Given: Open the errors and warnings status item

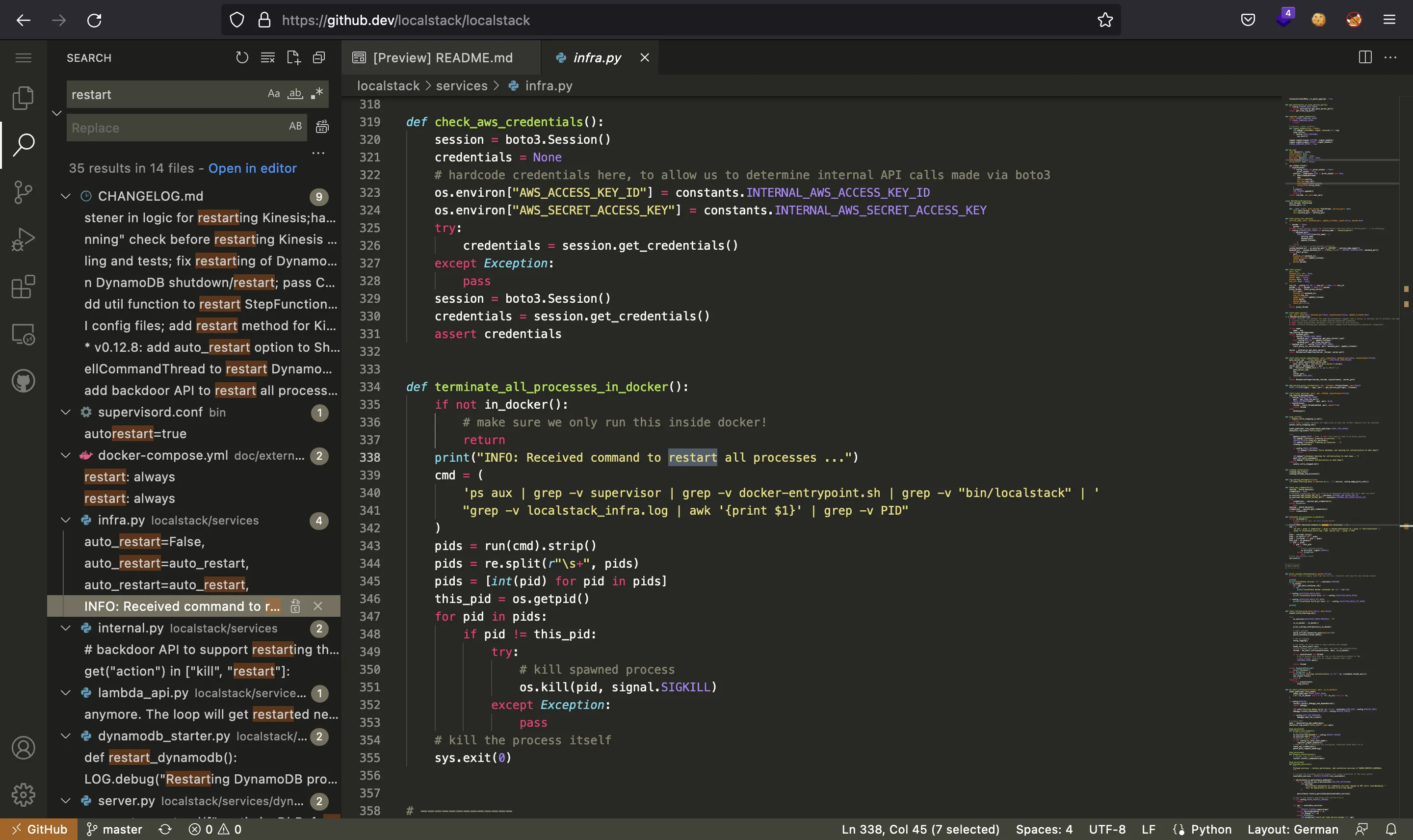Looking at the screenshot, I should (215, 829).
